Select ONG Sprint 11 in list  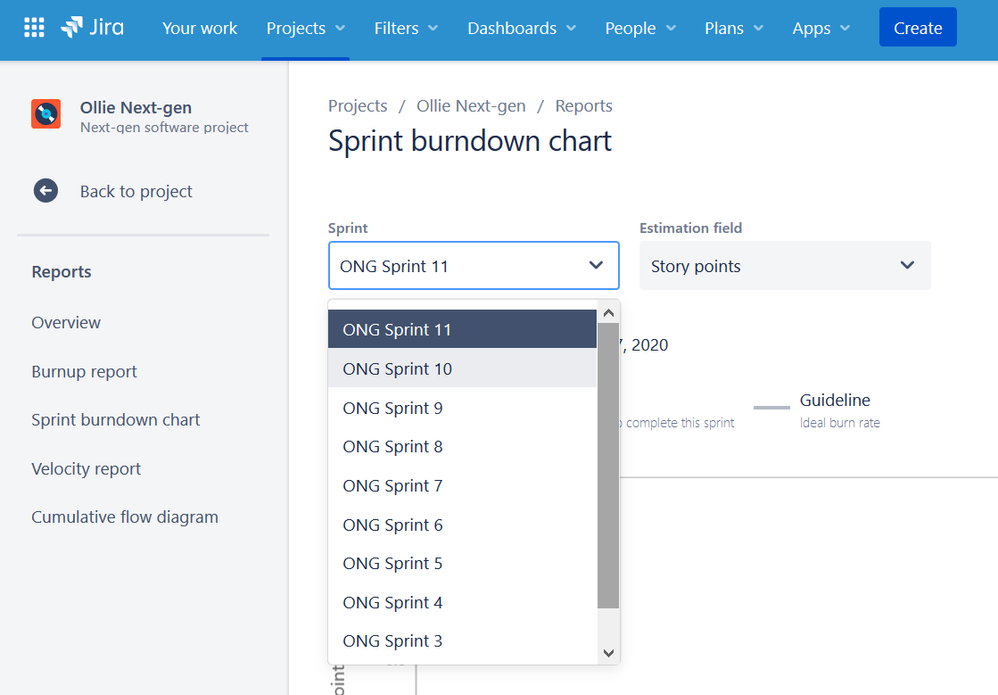pyautogui.click(x=462, y=329)
